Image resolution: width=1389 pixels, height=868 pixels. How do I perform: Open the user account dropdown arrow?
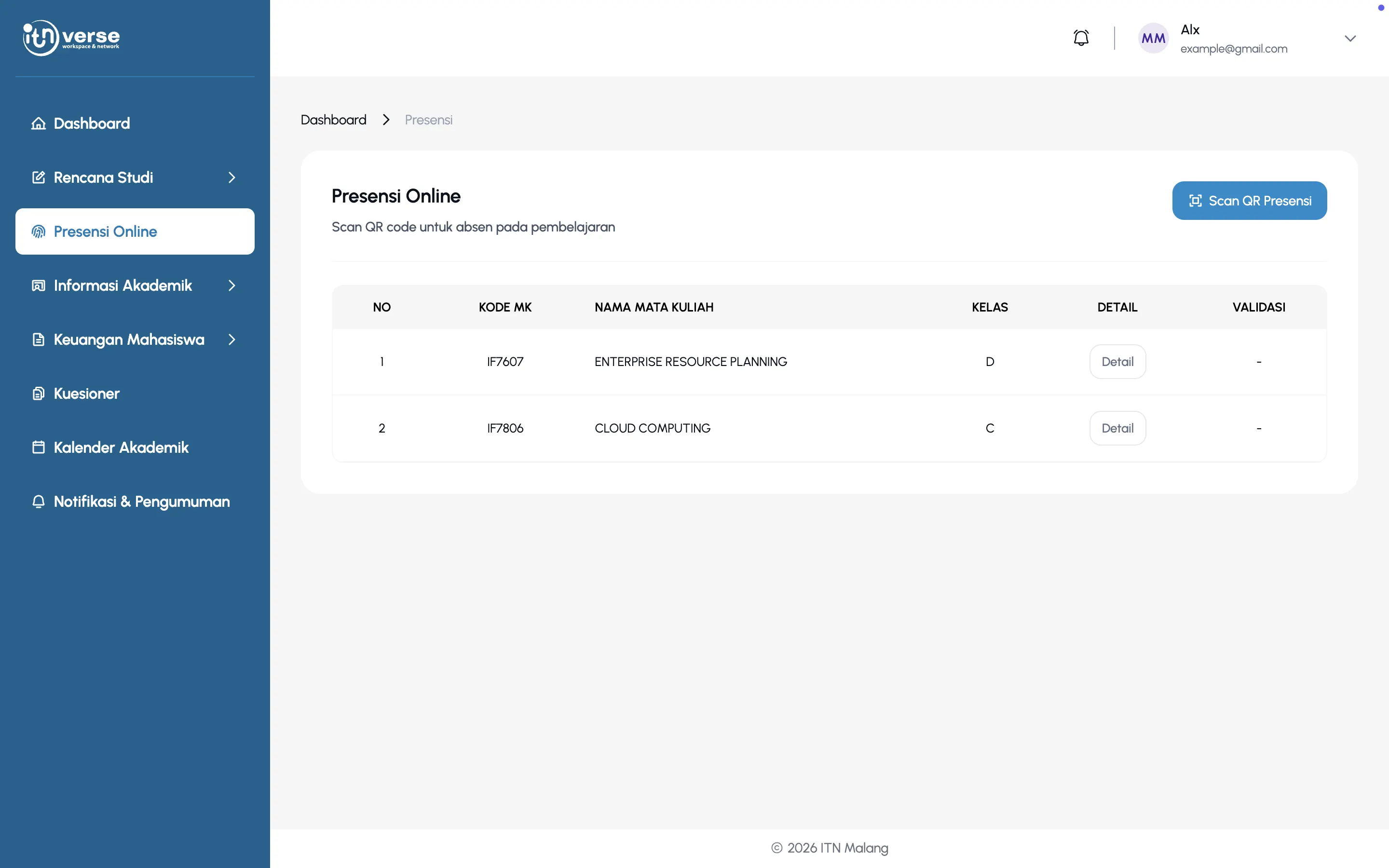[x=1350, y=39]
